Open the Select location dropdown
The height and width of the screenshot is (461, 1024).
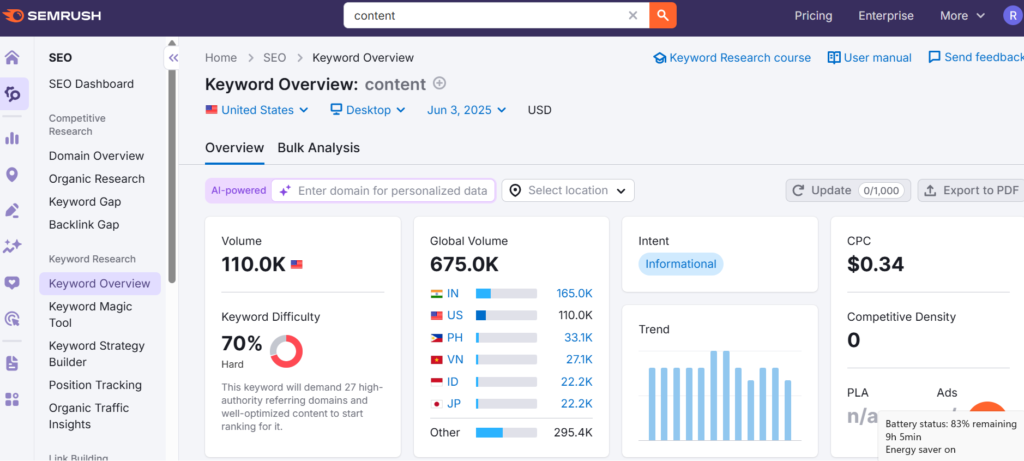(568, 191)
